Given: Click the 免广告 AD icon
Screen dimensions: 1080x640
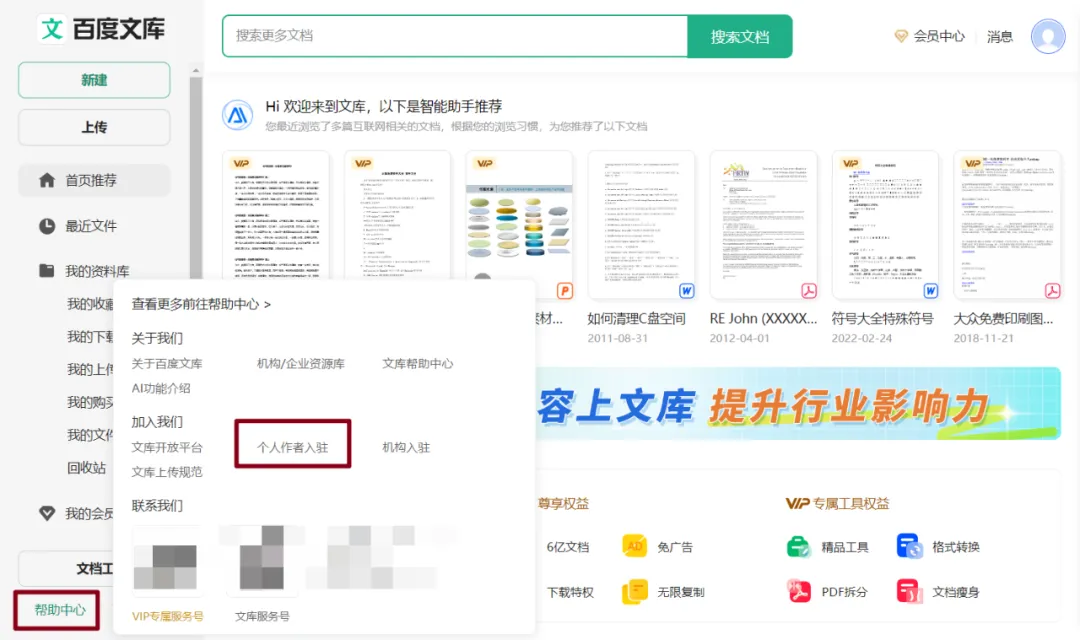Looking at the screenshot, I should 634,546.
